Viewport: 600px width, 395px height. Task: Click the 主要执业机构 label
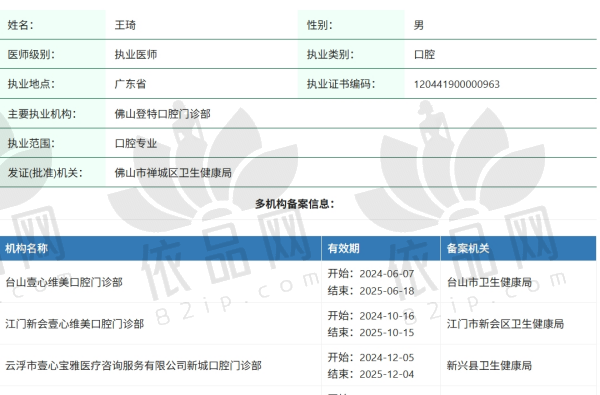[42, 114]
